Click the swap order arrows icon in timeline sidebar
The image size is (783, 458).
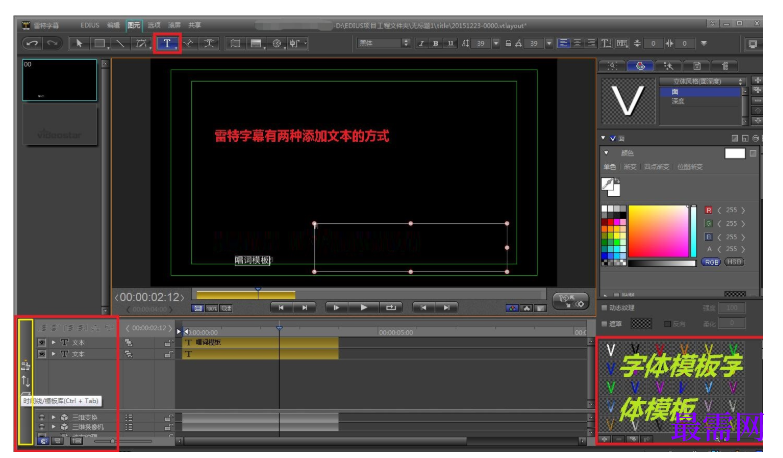[x=26, y=382]
